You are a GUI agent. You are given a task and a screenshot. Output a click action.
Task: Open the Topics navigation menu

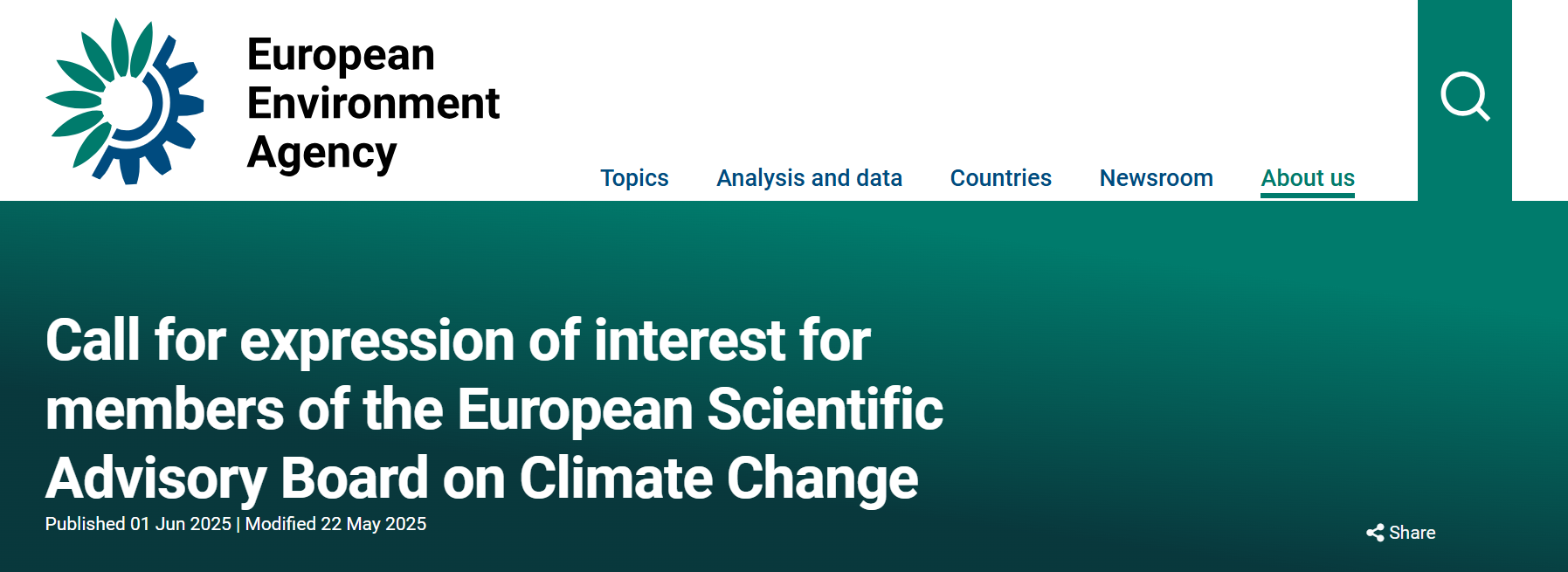pyautogui.click(x=634, y=178)
